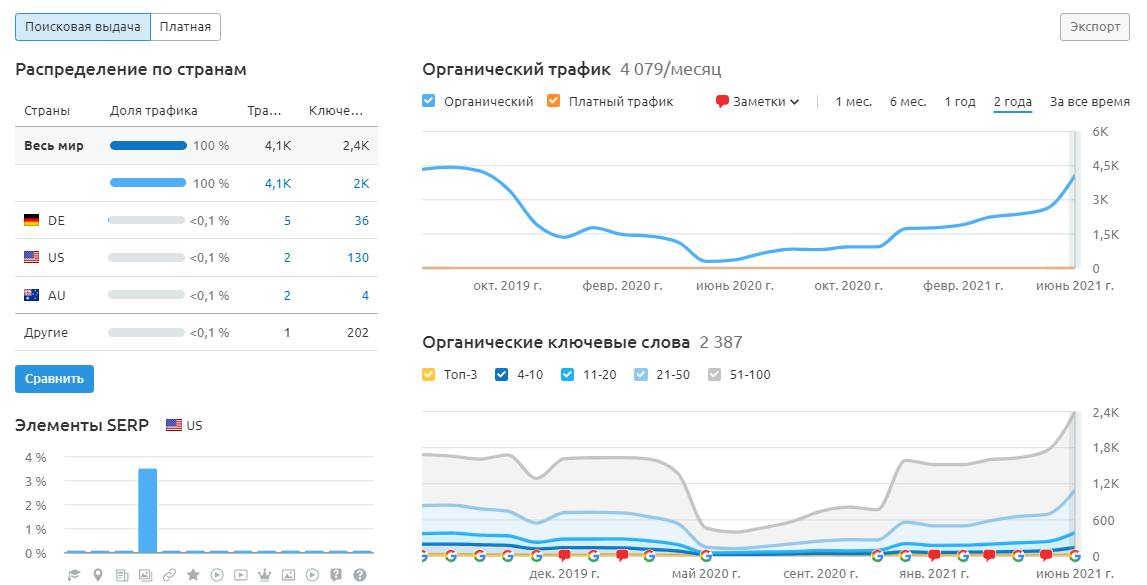This screenshot has width=1147, height=585.
Task: Click the crown SERP feature icon
Action: point(265,575)
